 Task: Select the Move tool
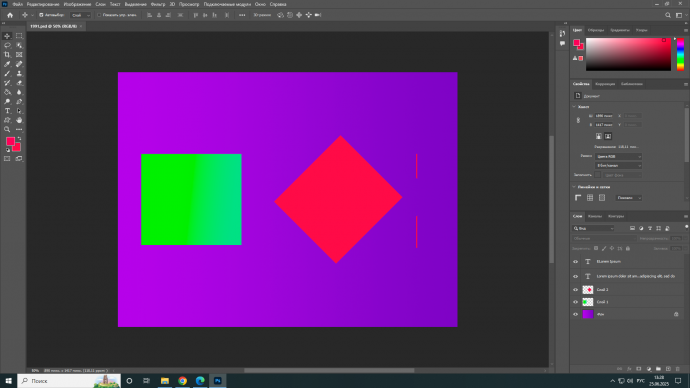pos(7,36)
